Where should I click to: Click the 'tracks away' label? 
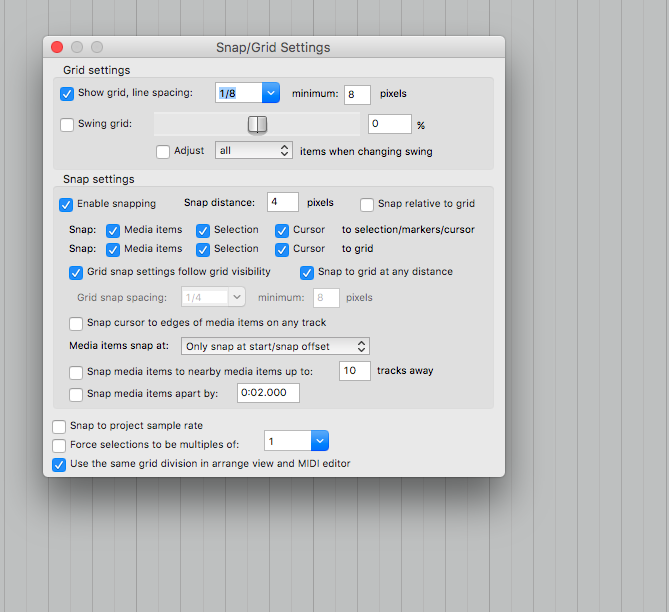(405, 371)
